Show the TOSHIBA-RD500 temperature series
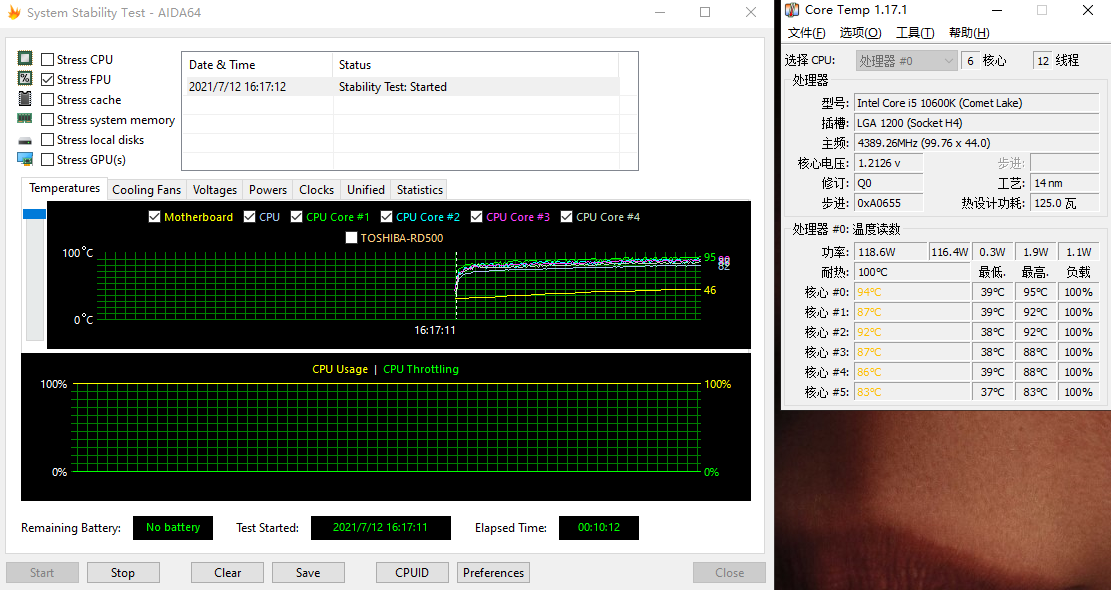The width and height of the screenshot is (1111, 590). [351, 238]
